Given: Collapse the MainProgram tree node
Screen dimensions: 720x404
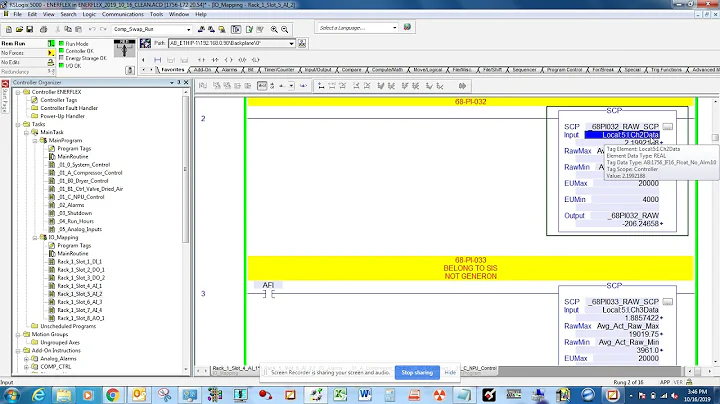Looking at the screenshot, I should click(x=34, y=140).
